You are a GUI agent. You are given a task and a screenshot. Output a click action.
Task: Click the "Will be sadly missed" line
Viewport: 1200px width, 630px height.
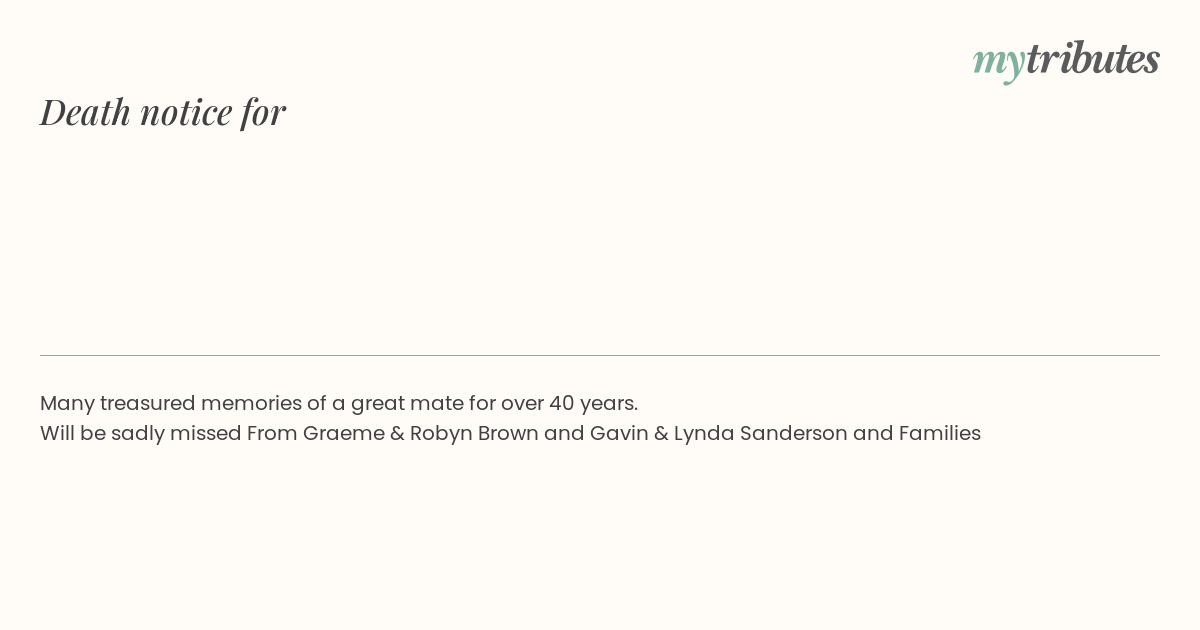[510, 433]
